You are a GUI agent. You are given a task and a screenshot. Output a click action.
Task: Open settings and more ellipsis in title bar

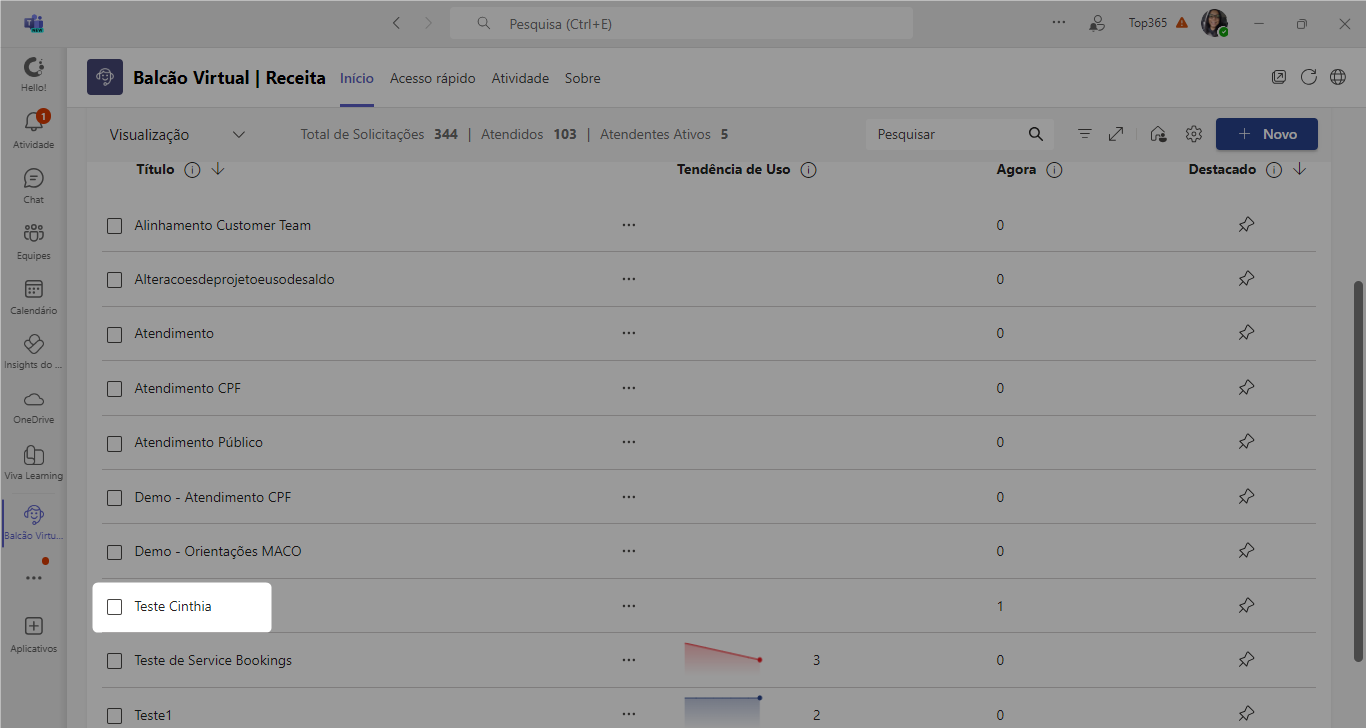[x=1059, y=22]
